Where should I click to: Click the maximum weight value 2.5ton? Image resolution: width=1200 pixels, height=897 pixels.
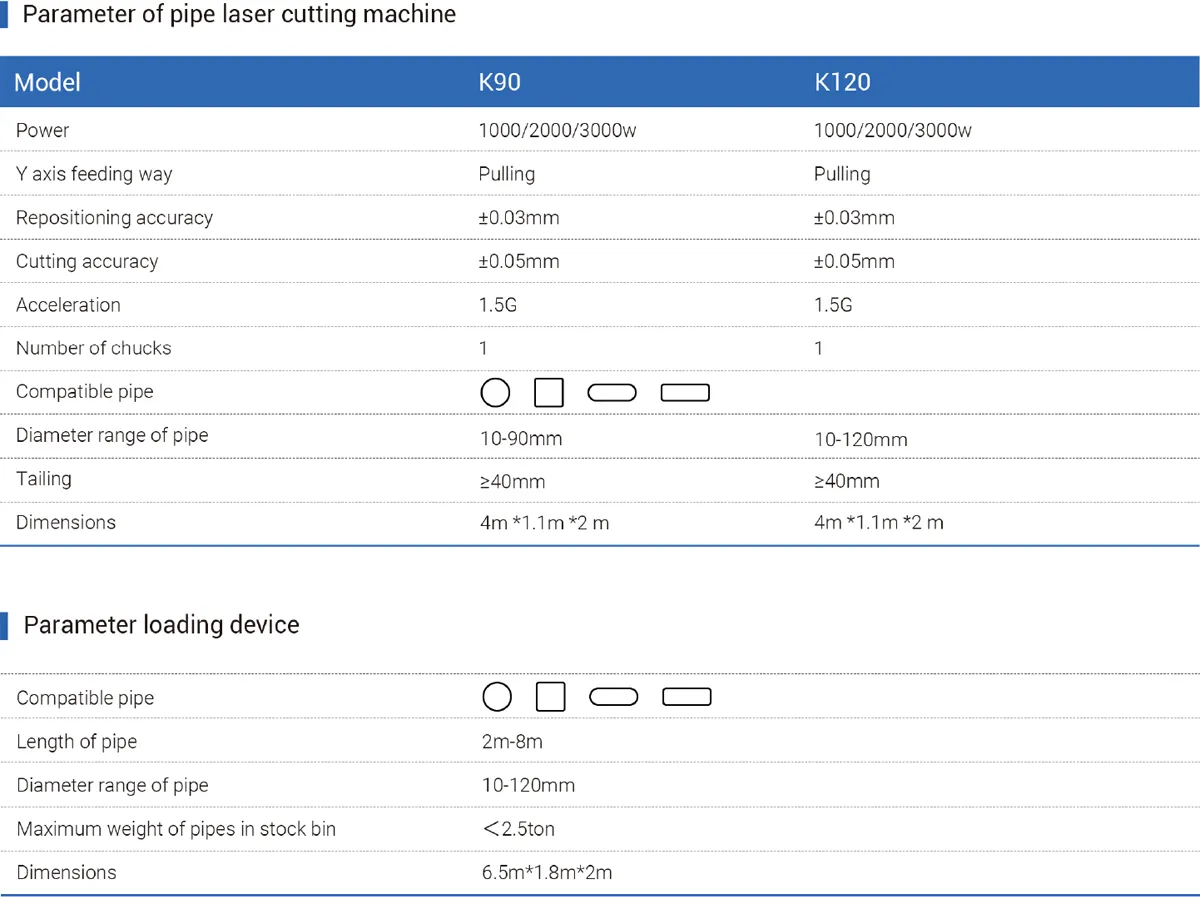coord(519,829)
